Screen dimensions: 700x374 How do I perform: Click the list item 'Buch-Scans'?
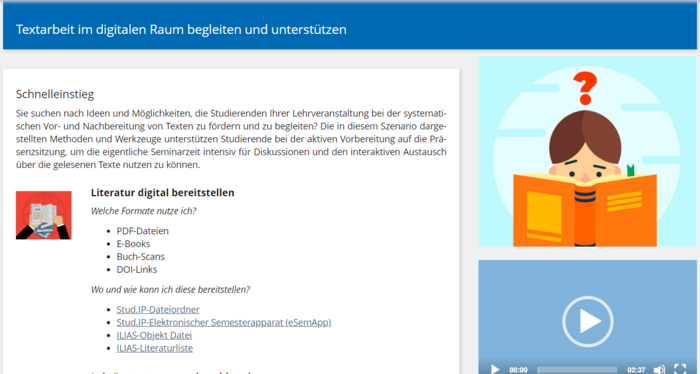tap(141, 257)
